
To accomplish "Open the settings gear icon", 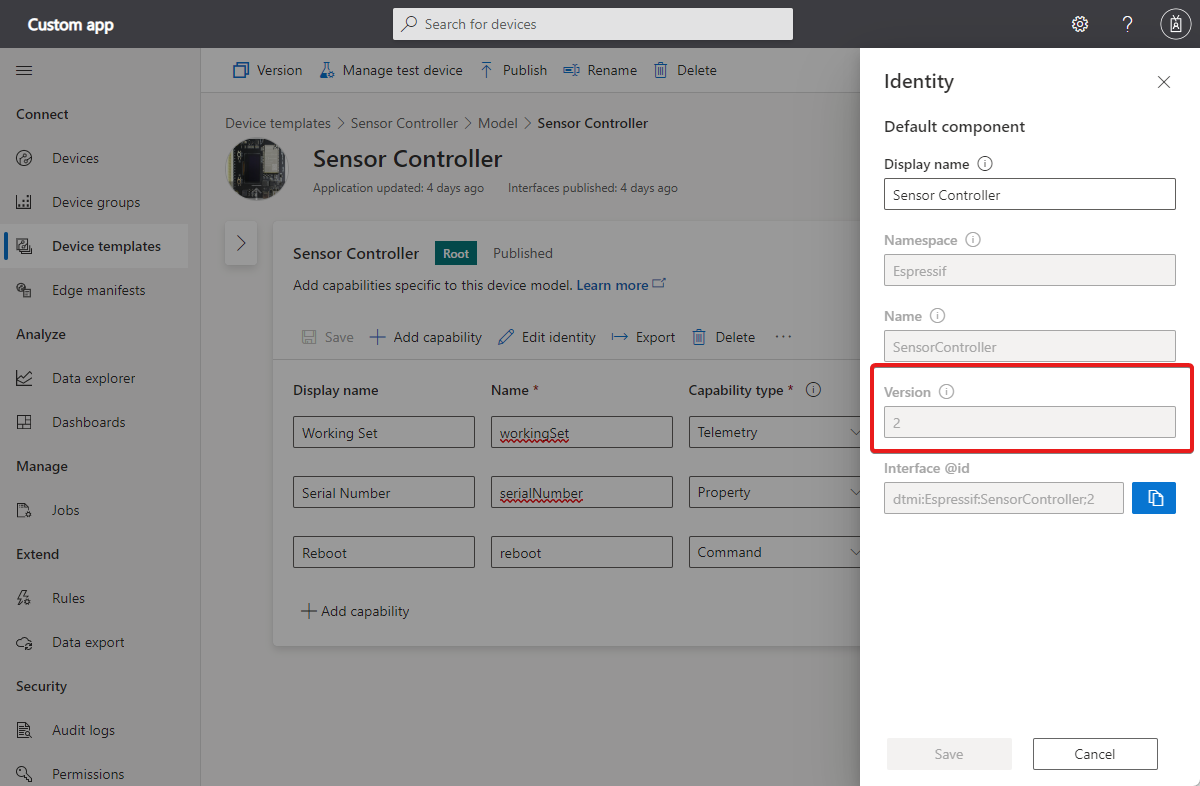I will [x=1080, y=24].
